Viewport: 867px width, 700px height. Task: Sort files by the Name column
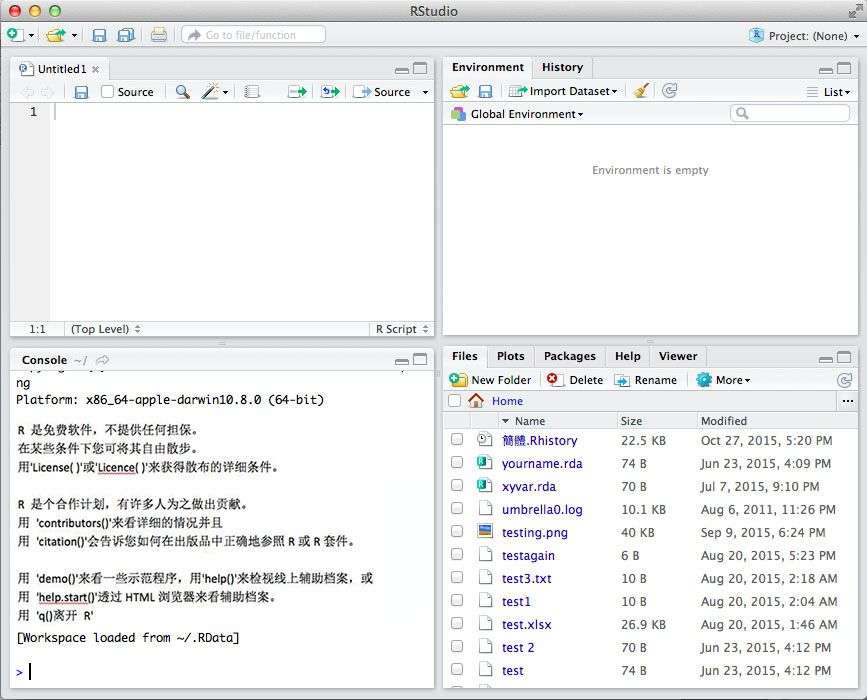point(530,421)
